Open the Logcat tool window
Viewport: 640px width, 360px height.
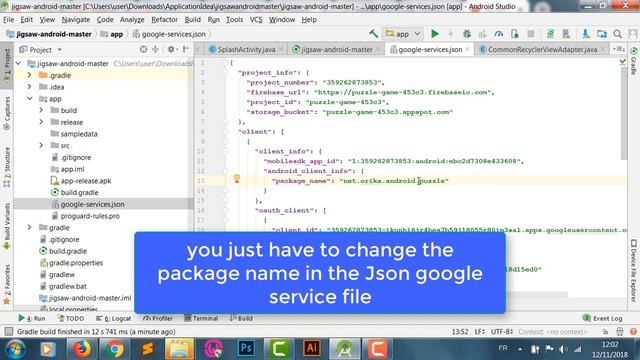pyautogui.click(x=113, y=318)
